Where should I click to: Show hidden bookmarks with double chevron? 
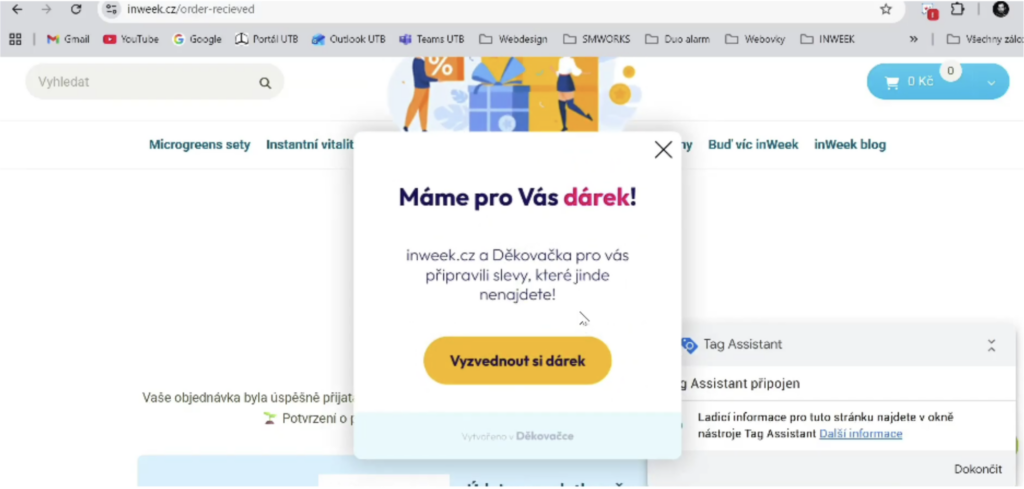pyautogui.click(x=913, y=39)
